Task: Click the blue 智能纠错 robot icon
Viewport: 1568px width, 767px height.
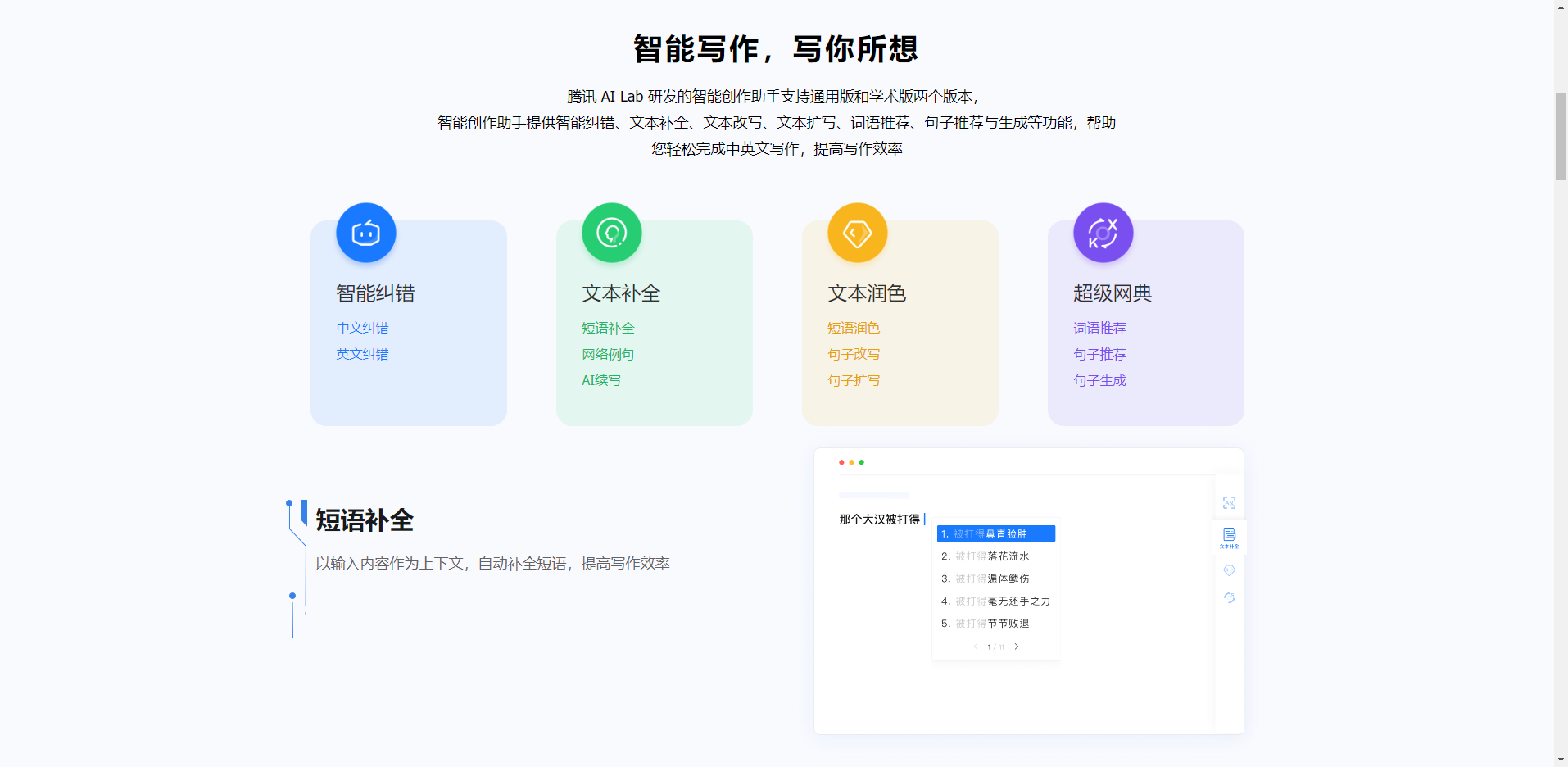Action: 366,233
